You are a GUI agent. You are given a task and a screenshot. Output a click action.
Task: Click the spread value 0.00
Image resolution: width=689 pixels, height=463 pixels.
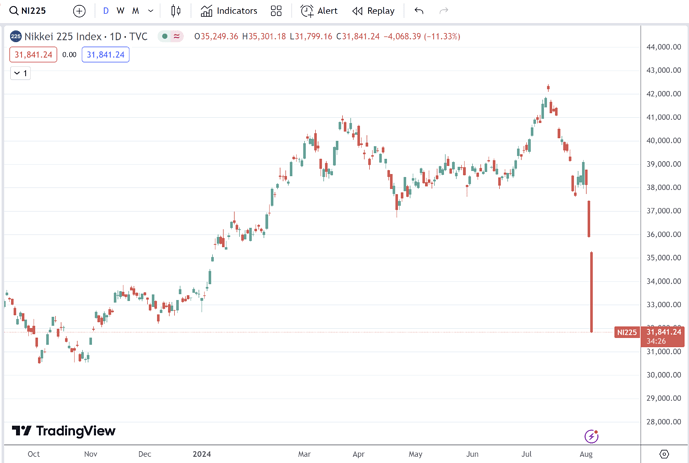69,55
